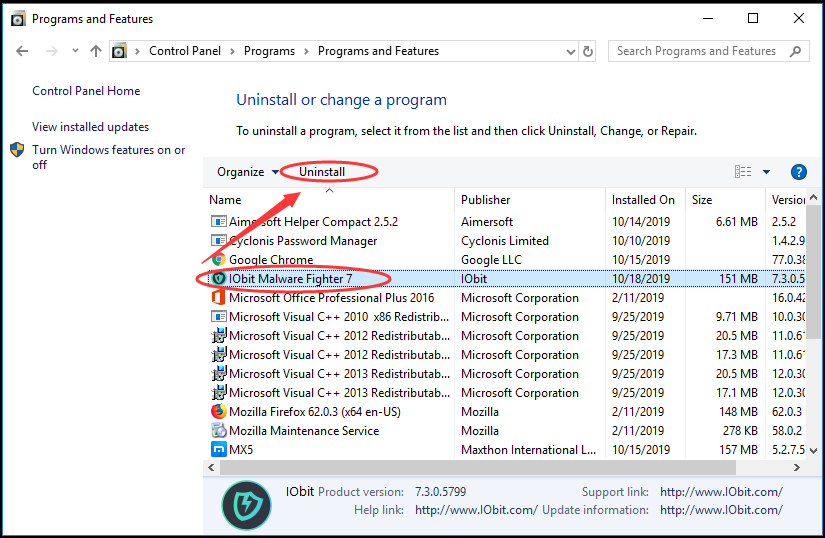Click the address bar location icon
Viewport: 825px width, 538px height.
(x=119, y=51)
